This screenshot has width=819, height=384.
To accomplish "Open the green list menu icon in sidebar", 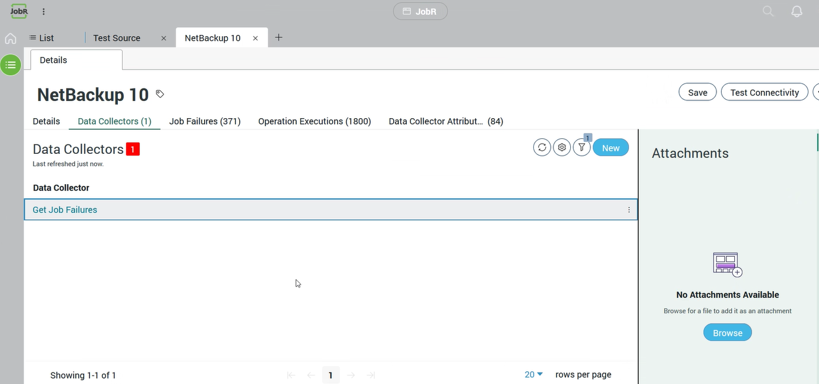I will (x=10, y=65).
